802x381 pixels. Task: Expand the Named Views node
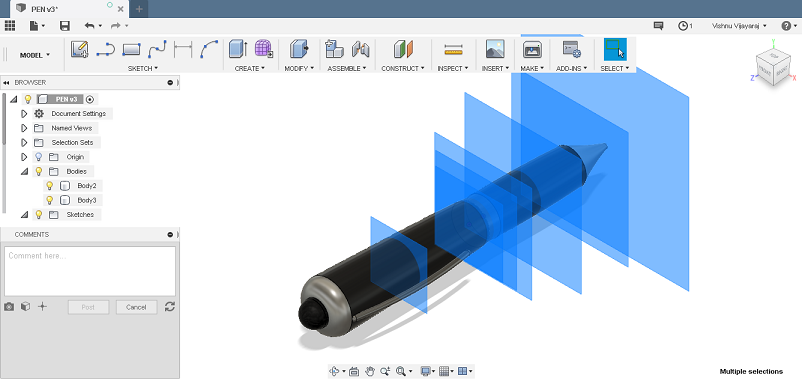(x=24, y=128)
